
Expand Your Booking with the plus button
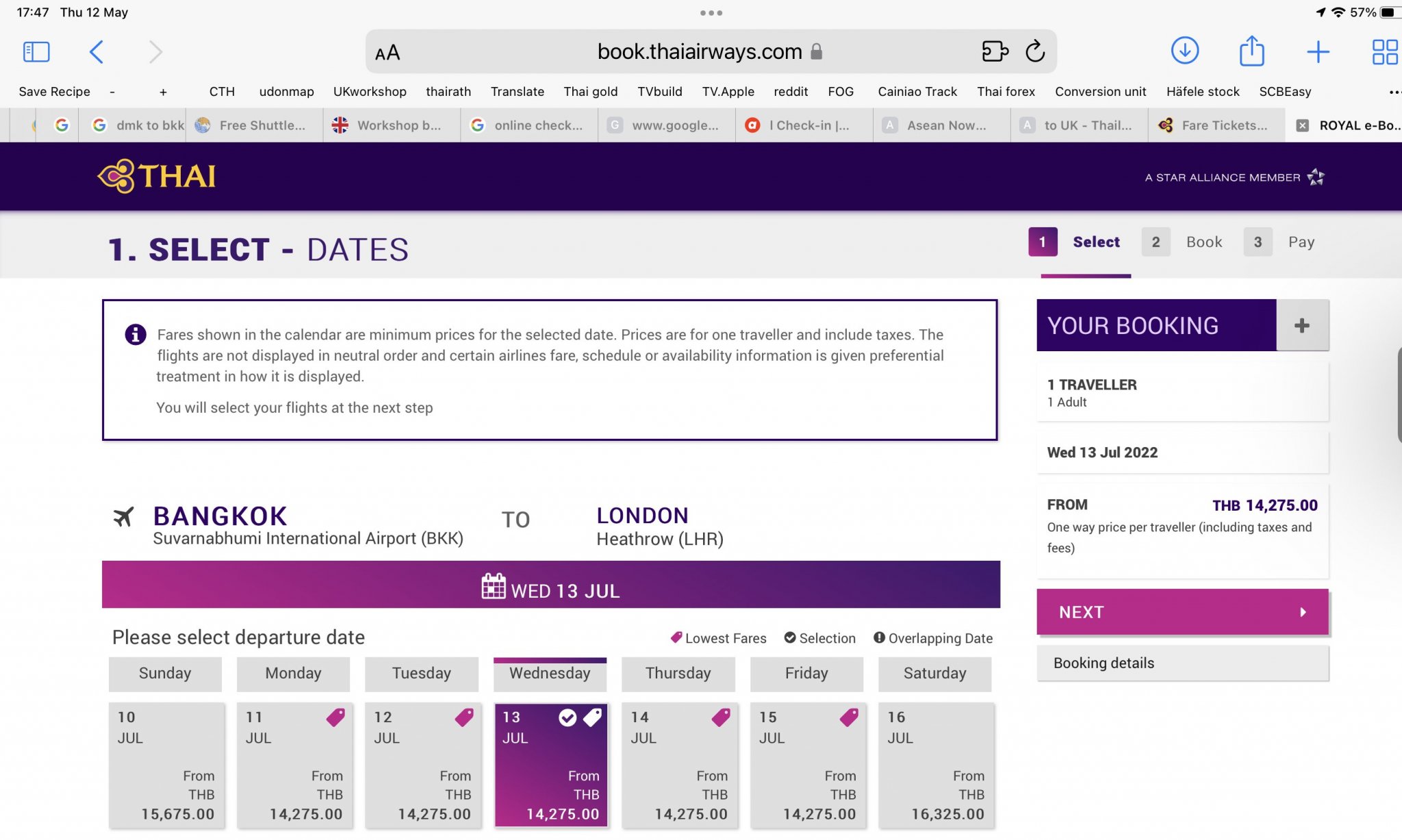point(1302,325)
